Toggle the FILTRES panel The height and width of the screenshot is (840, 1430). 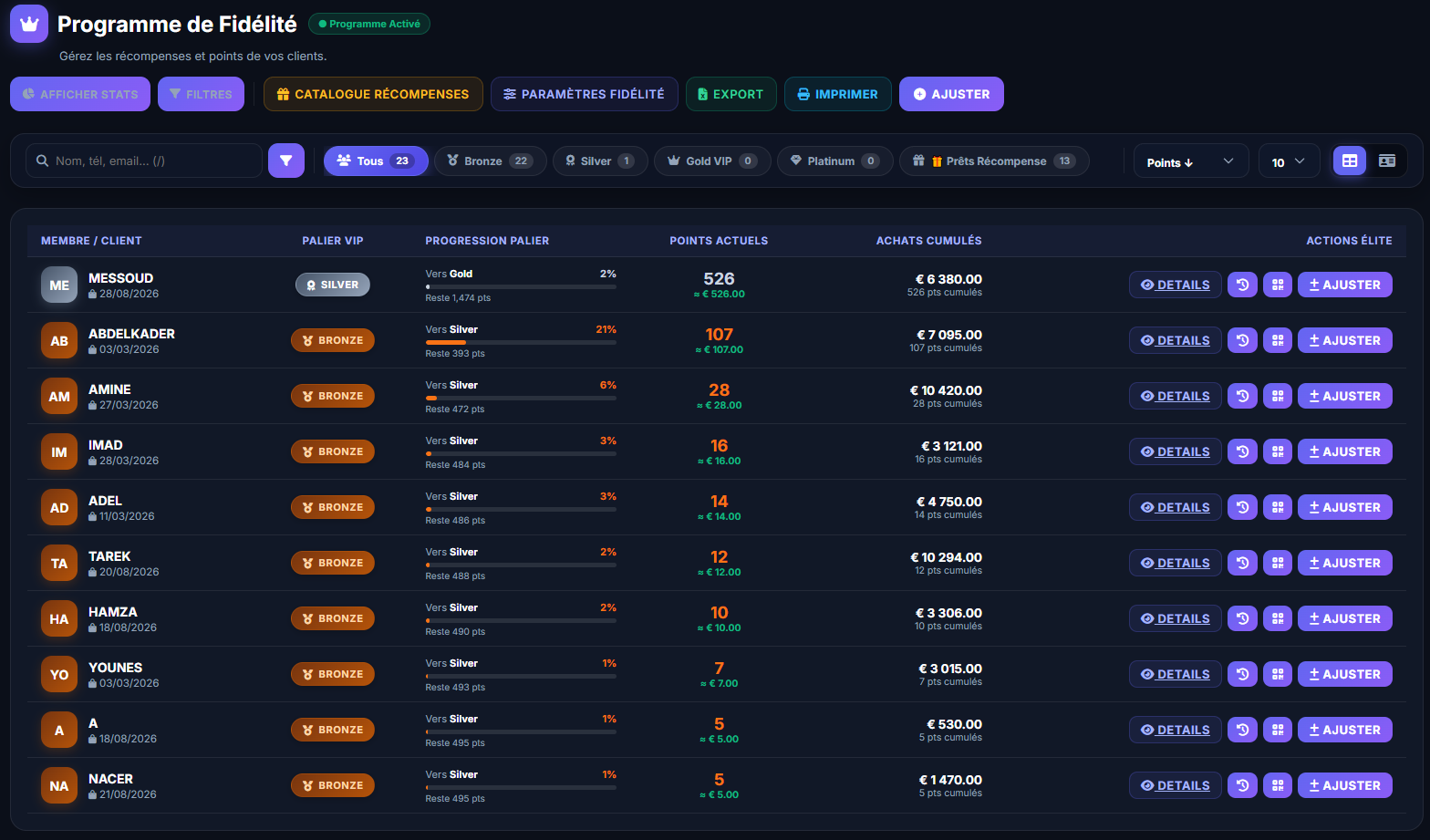pos(201,94)
